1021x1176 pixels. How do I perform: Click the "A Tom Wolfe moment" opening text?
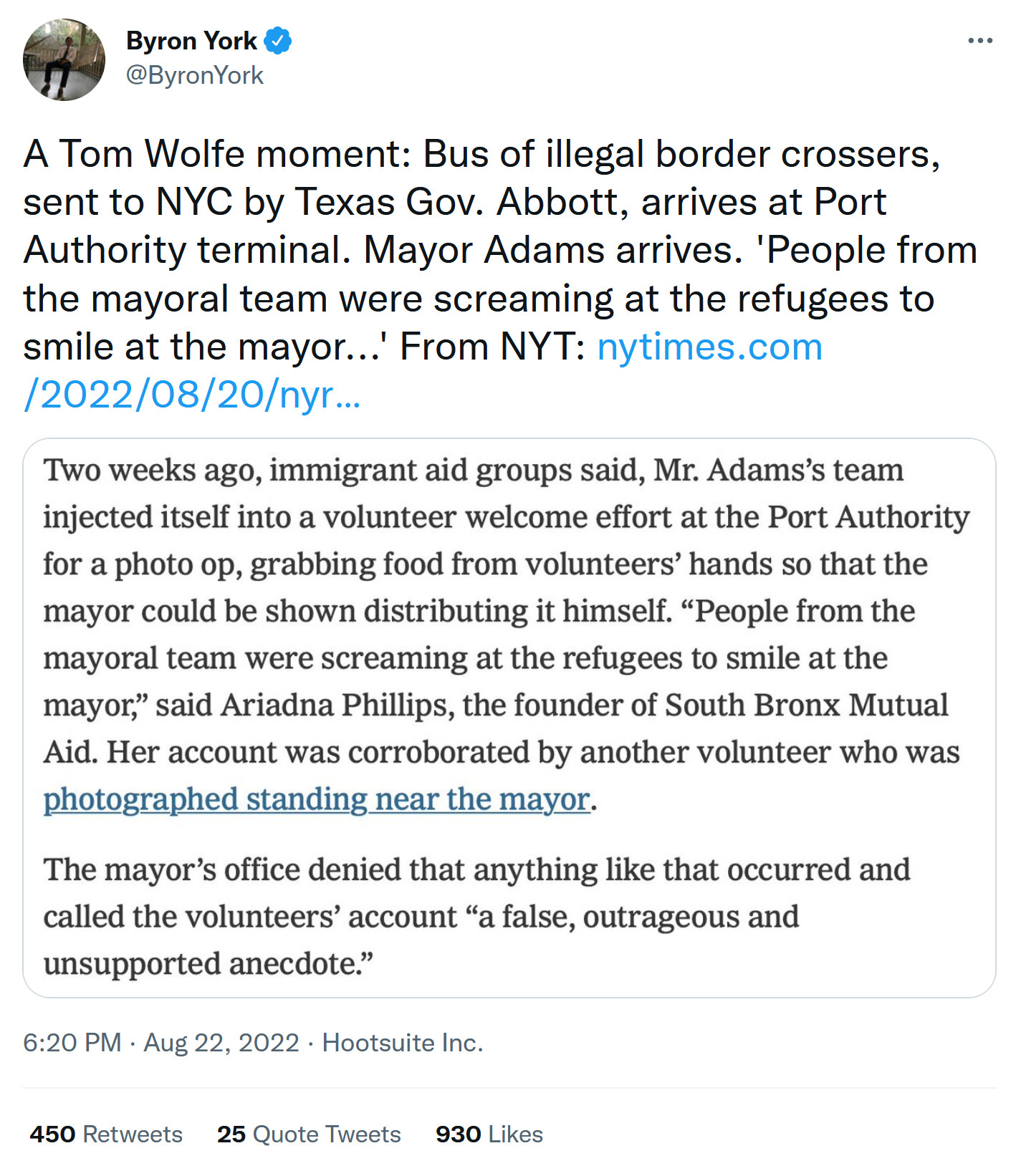pyautogui.click(x=216, y=154)
